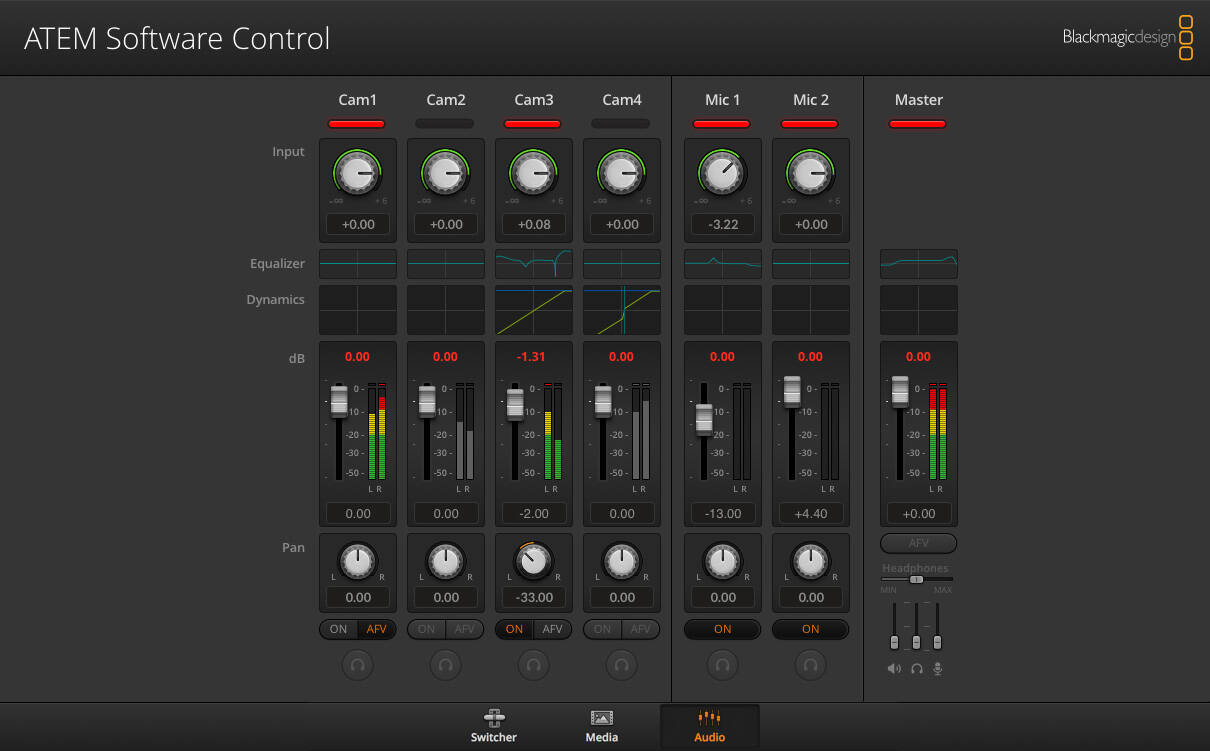The image size is (1210, 751).
Task: Toggle Cam1 AFV button
Action: [x=377, y=629]
